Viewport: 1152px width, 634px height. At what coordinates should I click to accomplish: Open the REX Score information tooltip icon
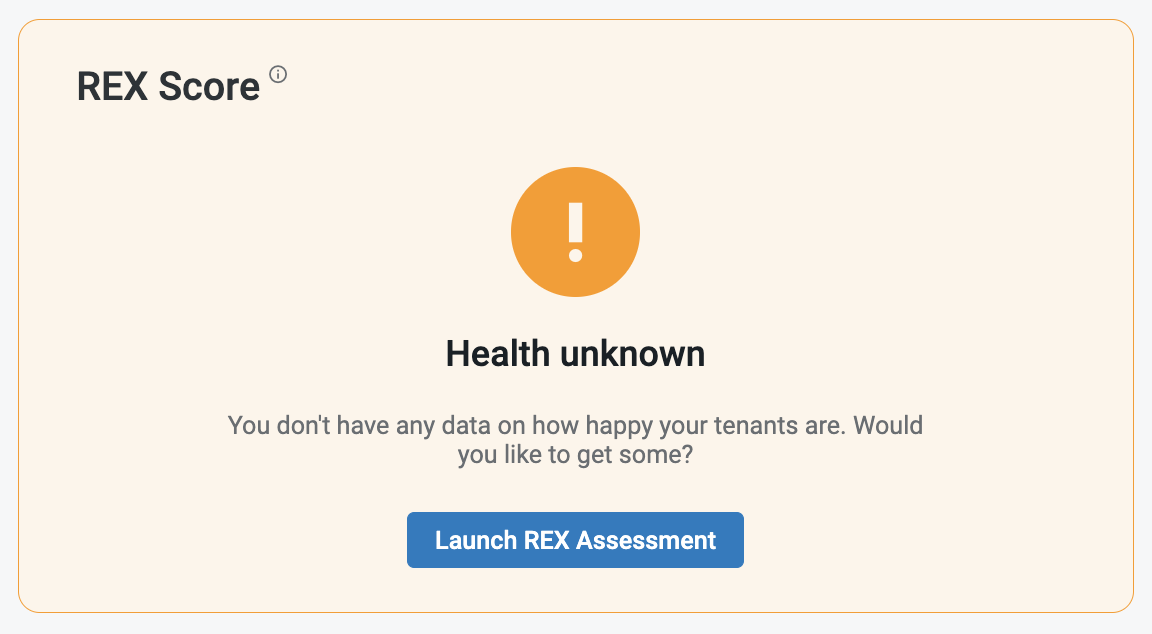tap(278, 74)
